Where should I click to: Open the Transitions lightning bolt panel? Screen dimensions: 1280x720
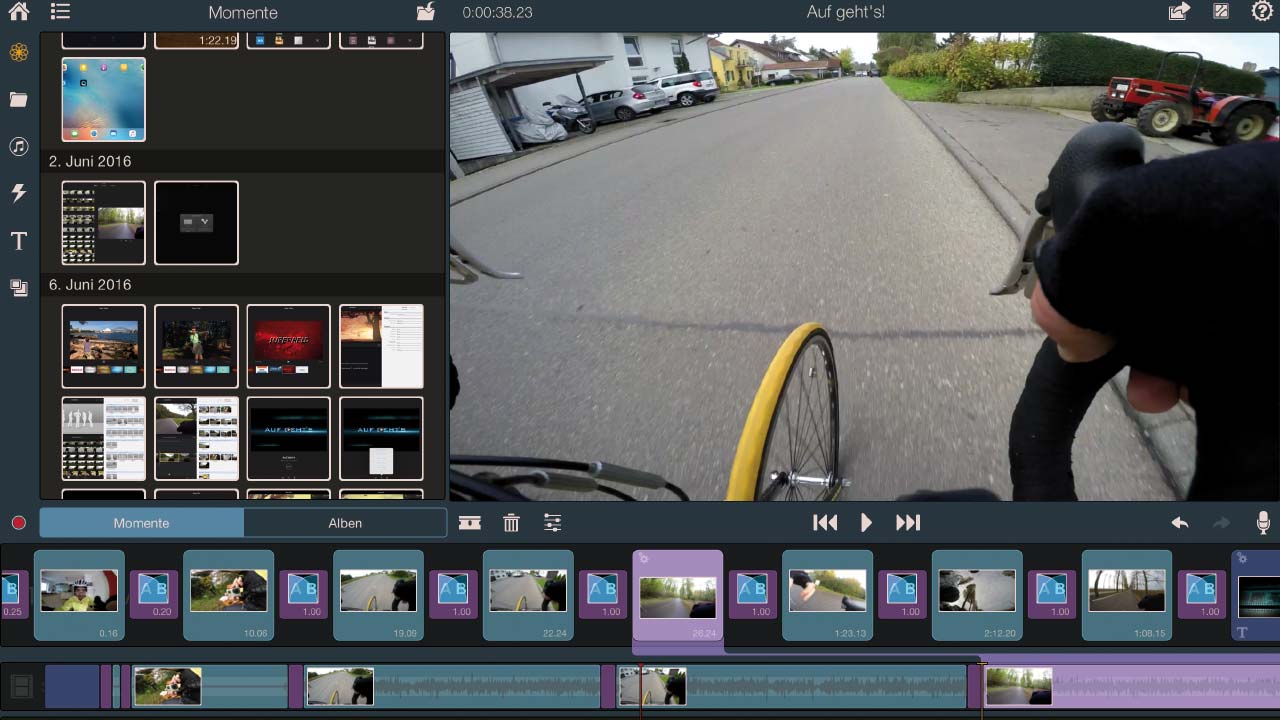point(18,194)
